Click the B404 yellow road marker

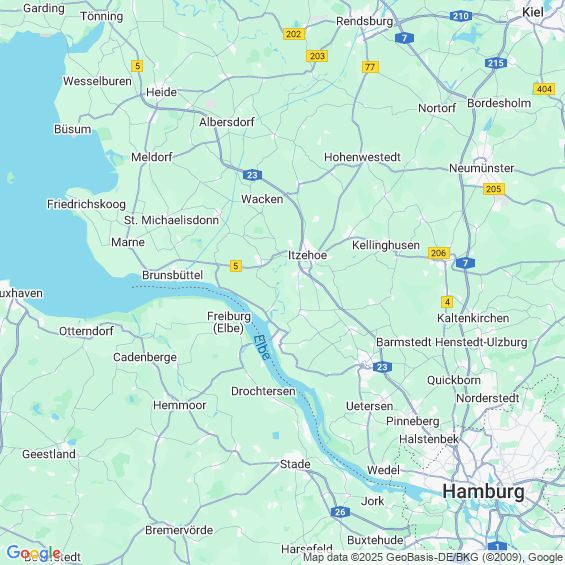(544, 89)
